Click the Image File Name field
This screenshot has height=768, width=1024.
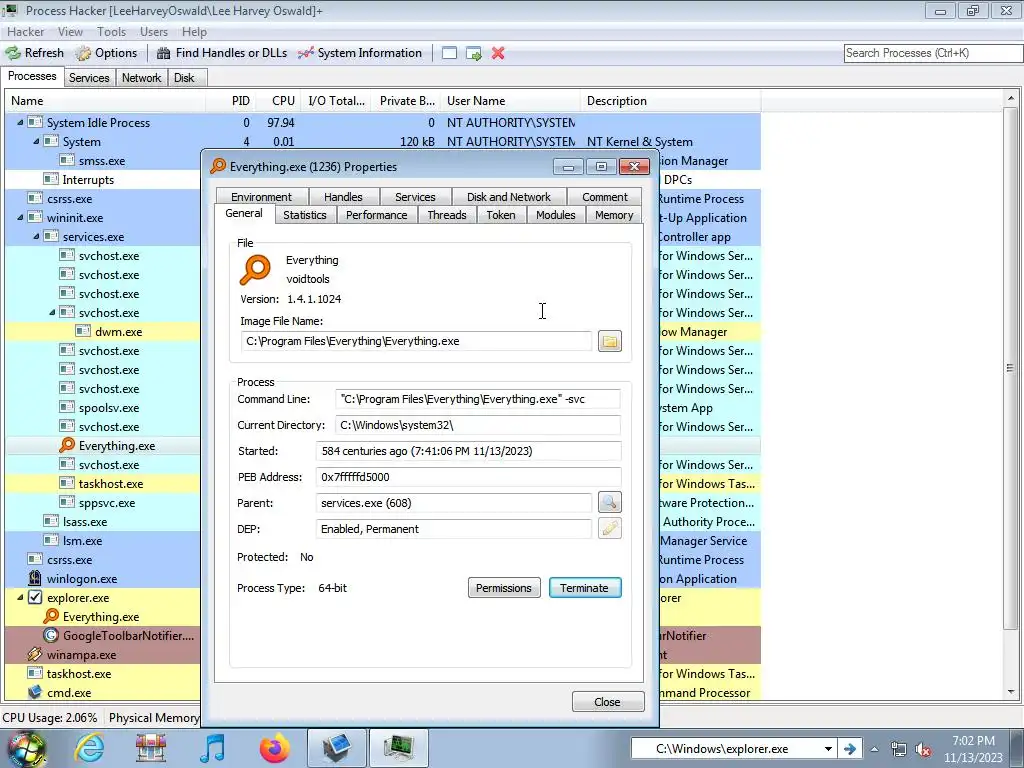point(417,341)
